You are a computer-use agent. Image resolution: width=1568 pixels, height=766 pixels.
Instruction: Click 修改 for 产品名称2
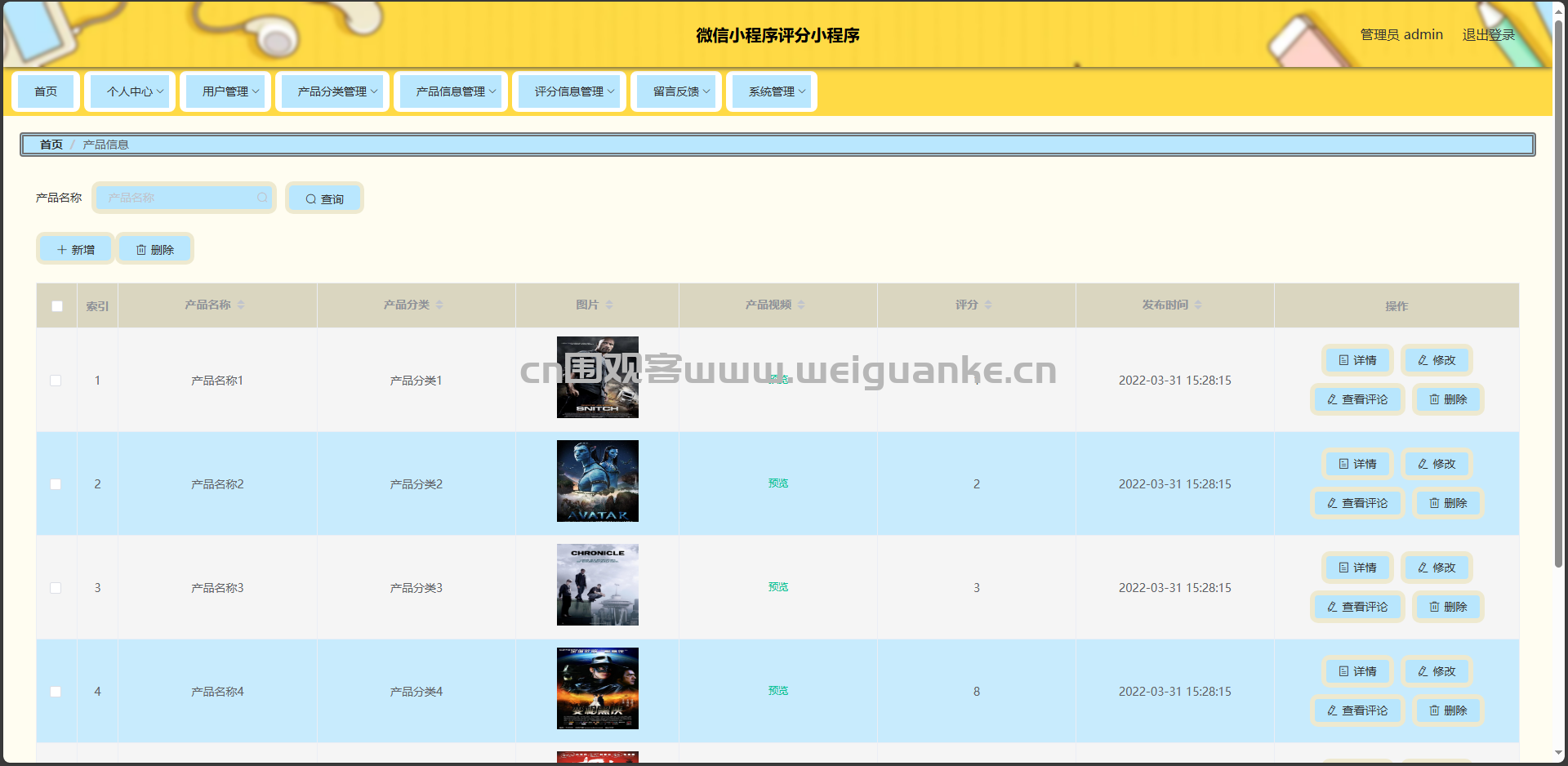[x=1437, y=464]
